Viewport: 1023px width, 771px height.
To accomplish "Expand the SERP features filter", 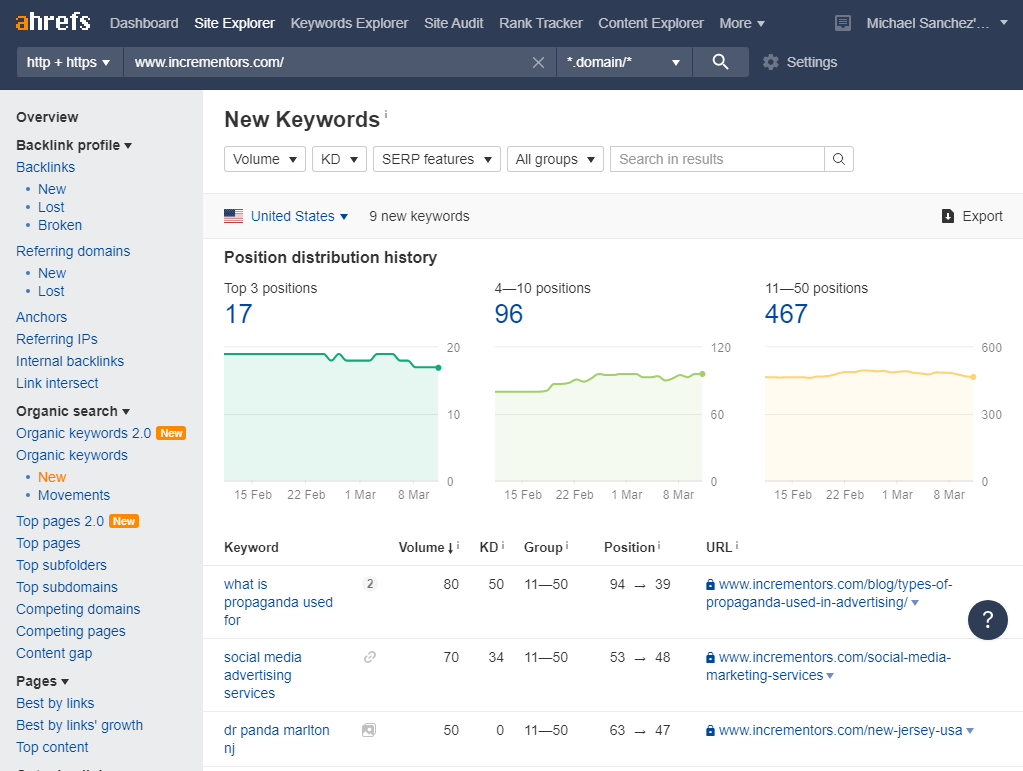I will 436,159.
